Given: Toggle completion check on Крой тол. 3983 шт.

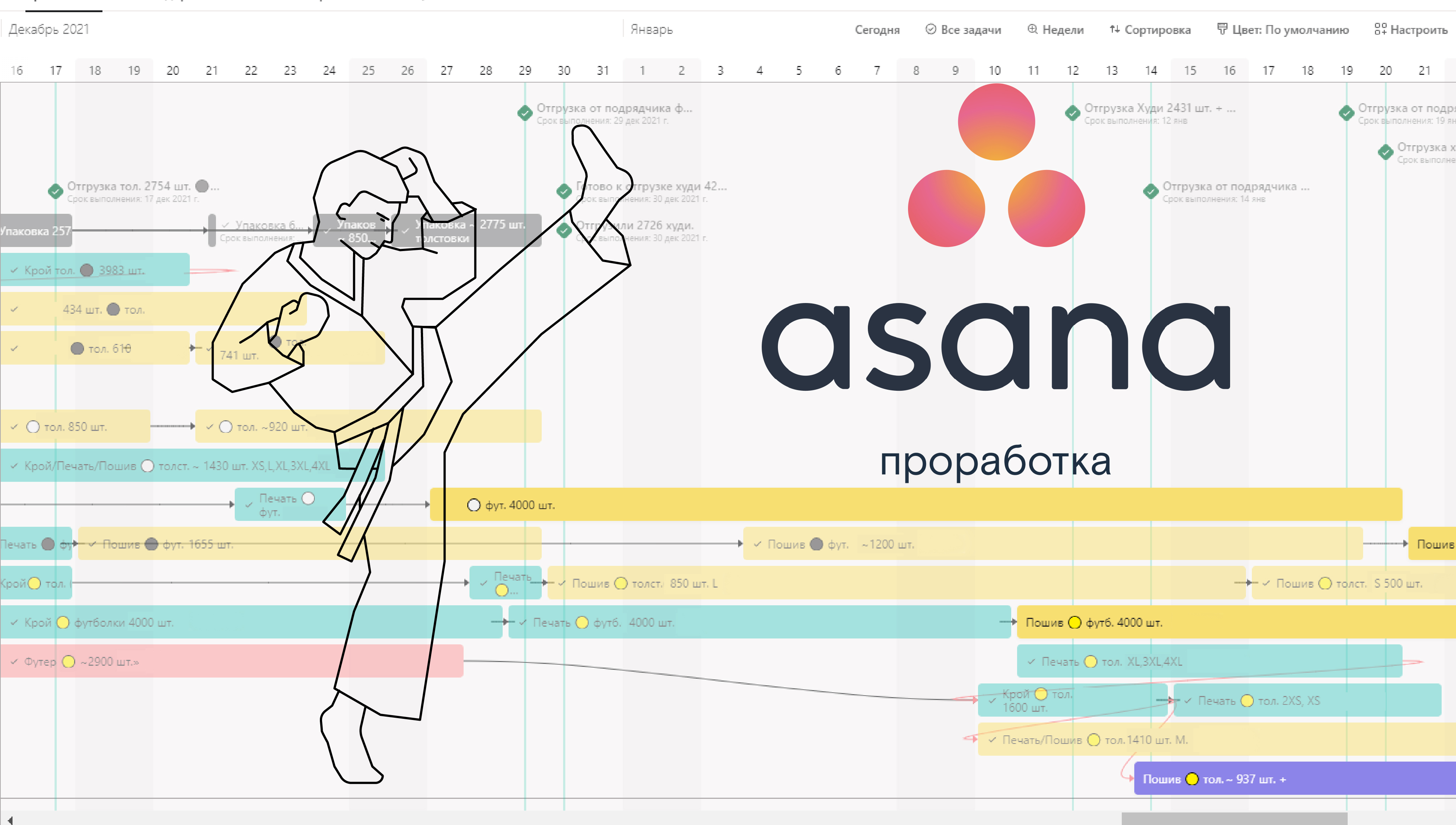Looking at the screenshot, I should click(x=14, y=270).
